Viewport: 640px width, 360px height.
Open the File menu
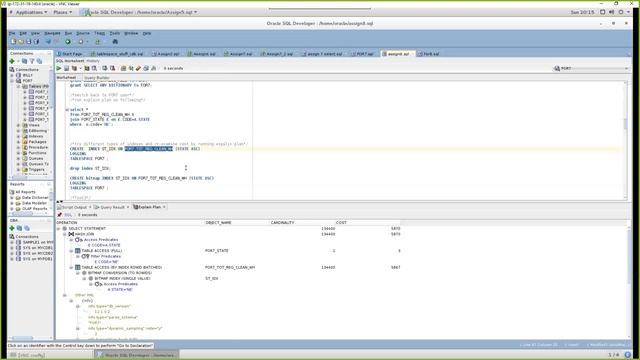tap(12, 33)
